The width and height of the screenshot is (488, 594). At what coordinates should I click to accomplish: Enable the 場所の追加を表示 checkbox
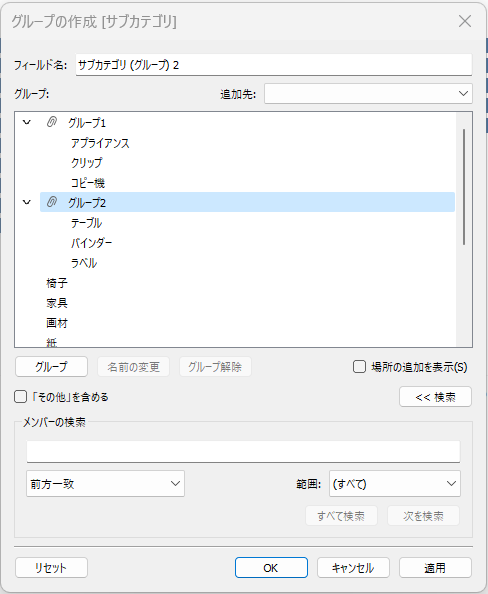[x=359, y=367]
